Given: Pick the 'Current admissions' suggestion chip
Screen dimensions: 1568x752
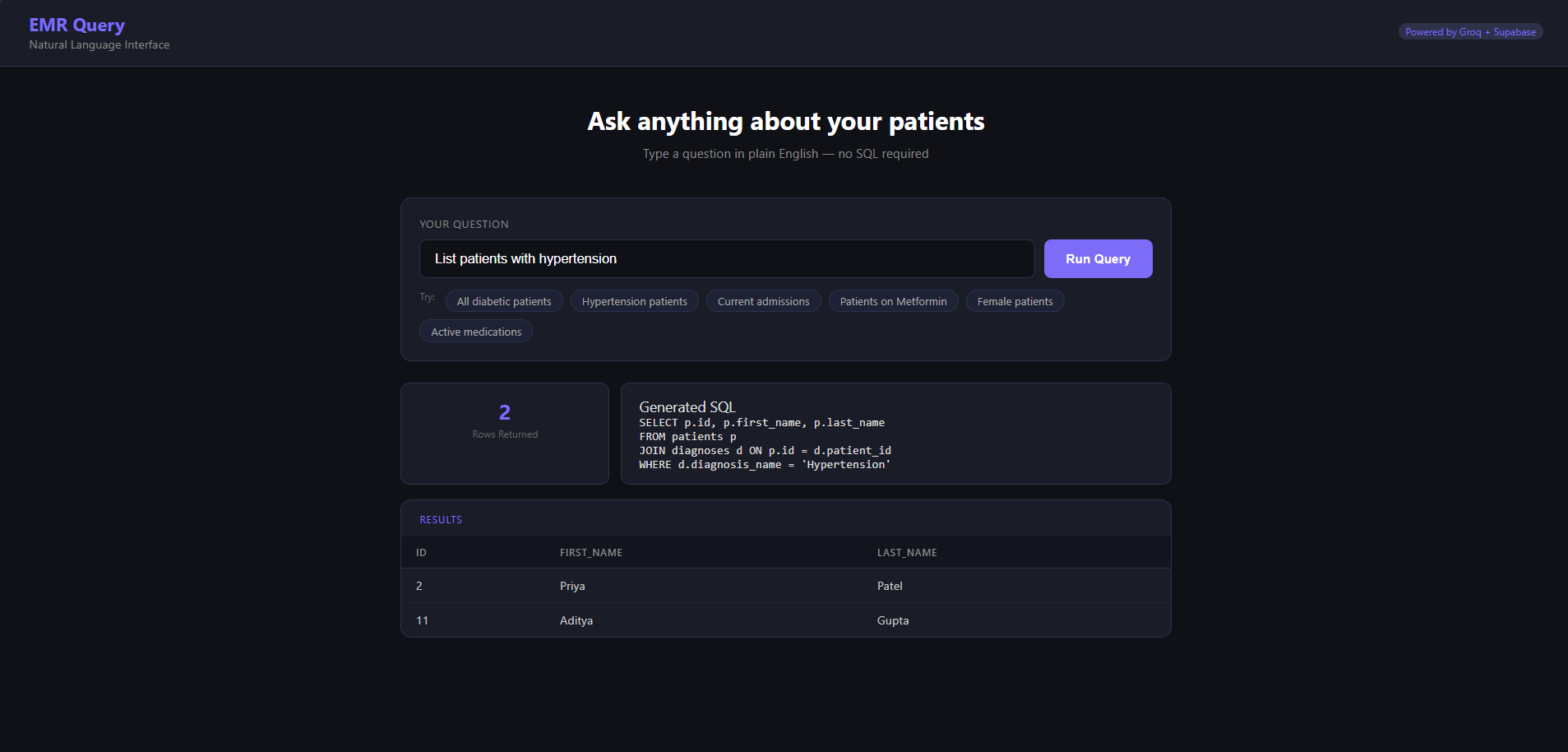Looking at the screenshot, I should (763, 301).
